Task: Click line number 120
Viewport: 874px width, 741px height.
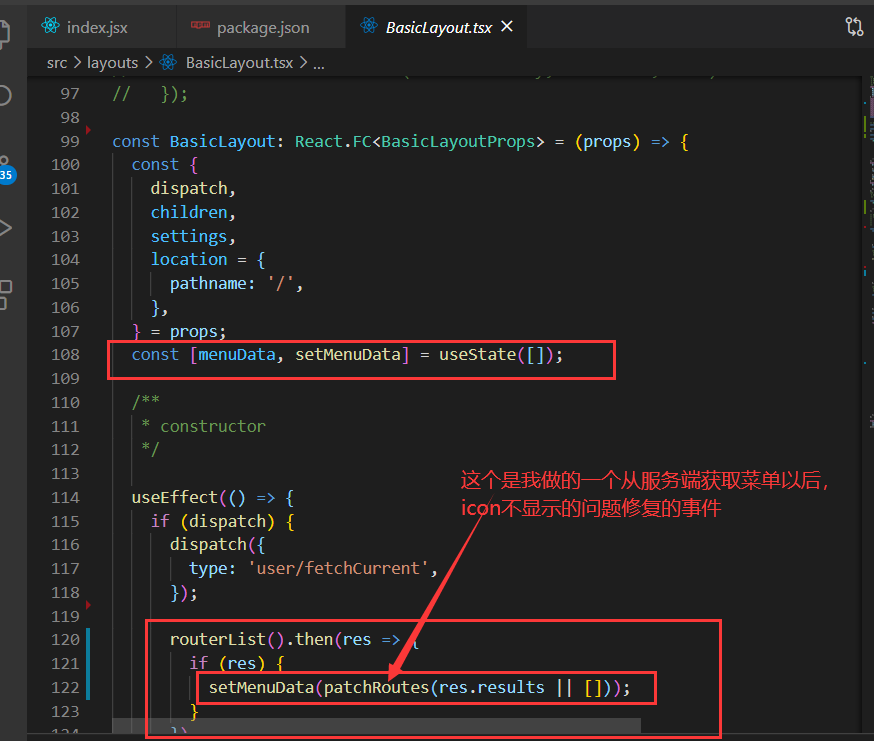Action: point(65,640)
